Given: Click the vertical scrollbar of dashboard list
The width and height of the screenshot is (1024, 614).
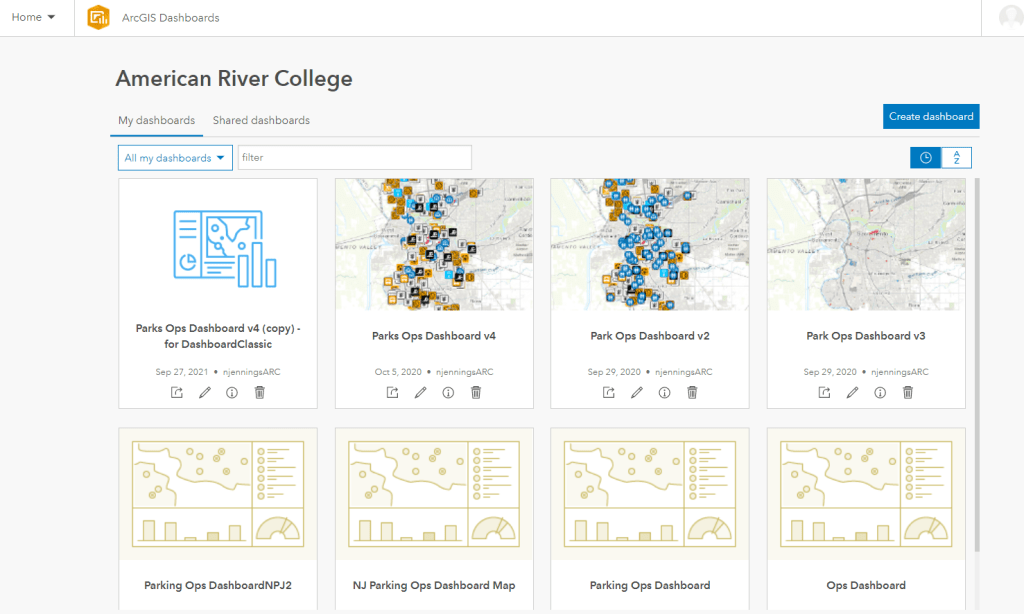Looking at the screenshot, I should click(x=977, y=360).
